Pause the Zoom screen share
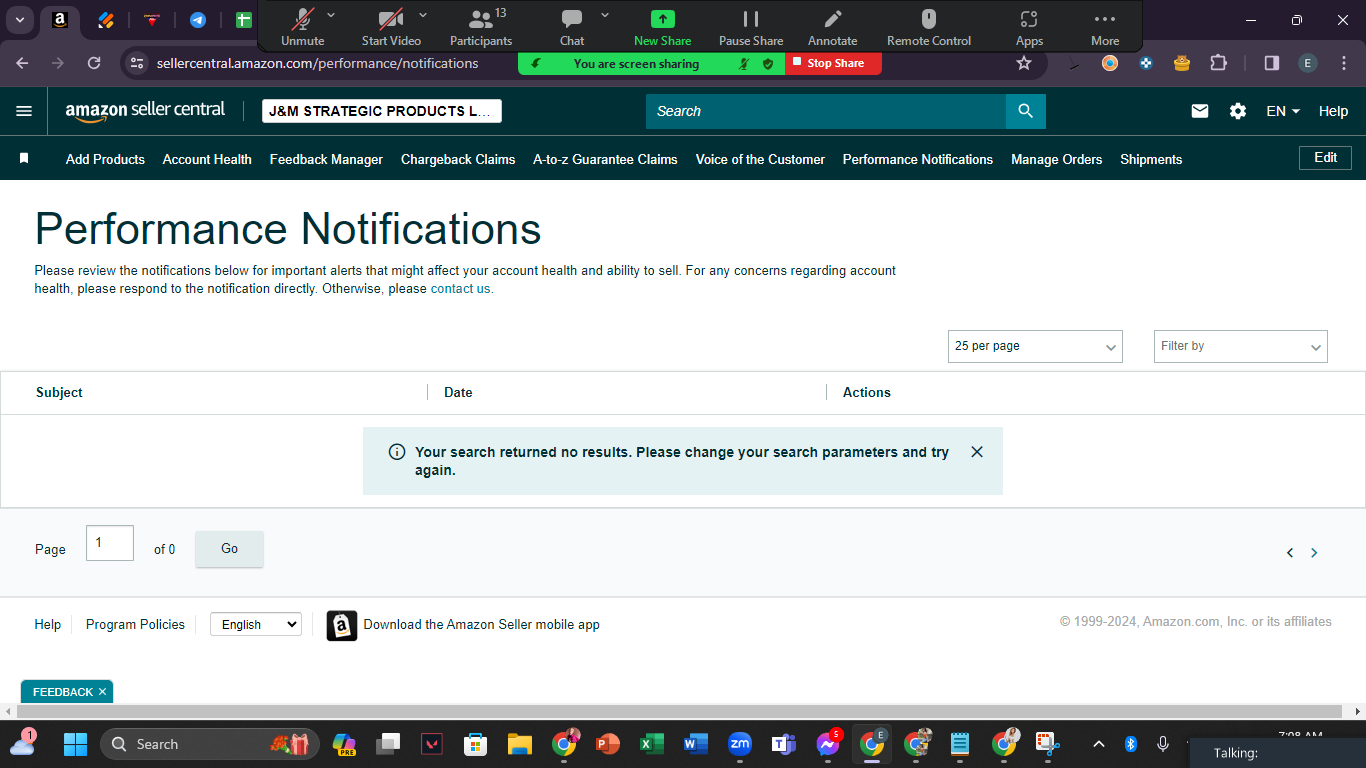 tap(751, 27)
